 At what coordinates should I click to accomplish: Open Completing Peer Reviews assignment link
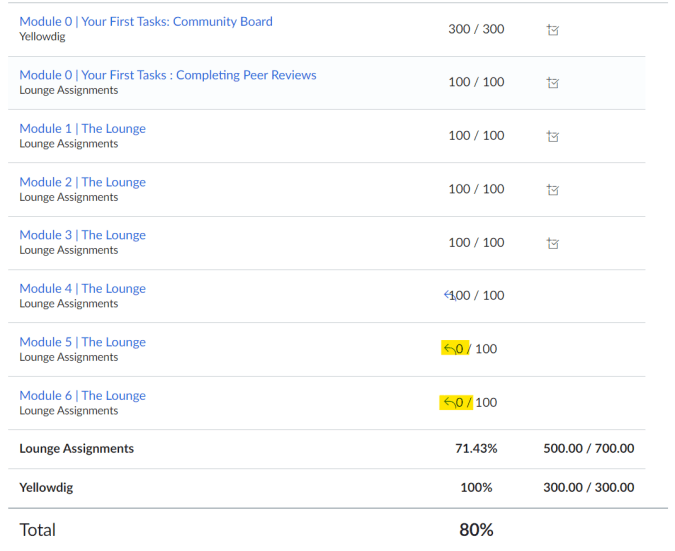point(167,75)
